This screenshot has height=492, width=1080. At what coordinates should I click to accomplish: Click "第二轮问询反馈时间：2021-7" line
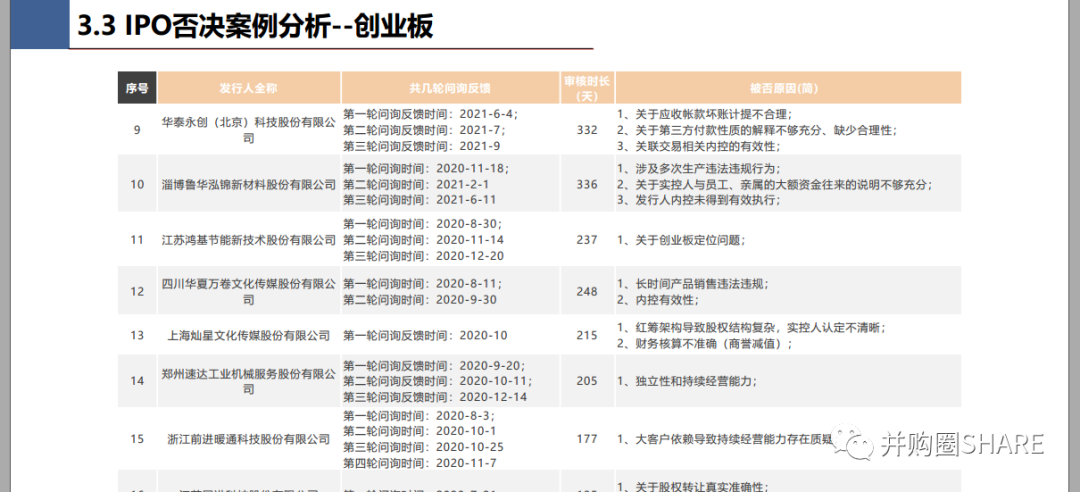pos(424,130)
